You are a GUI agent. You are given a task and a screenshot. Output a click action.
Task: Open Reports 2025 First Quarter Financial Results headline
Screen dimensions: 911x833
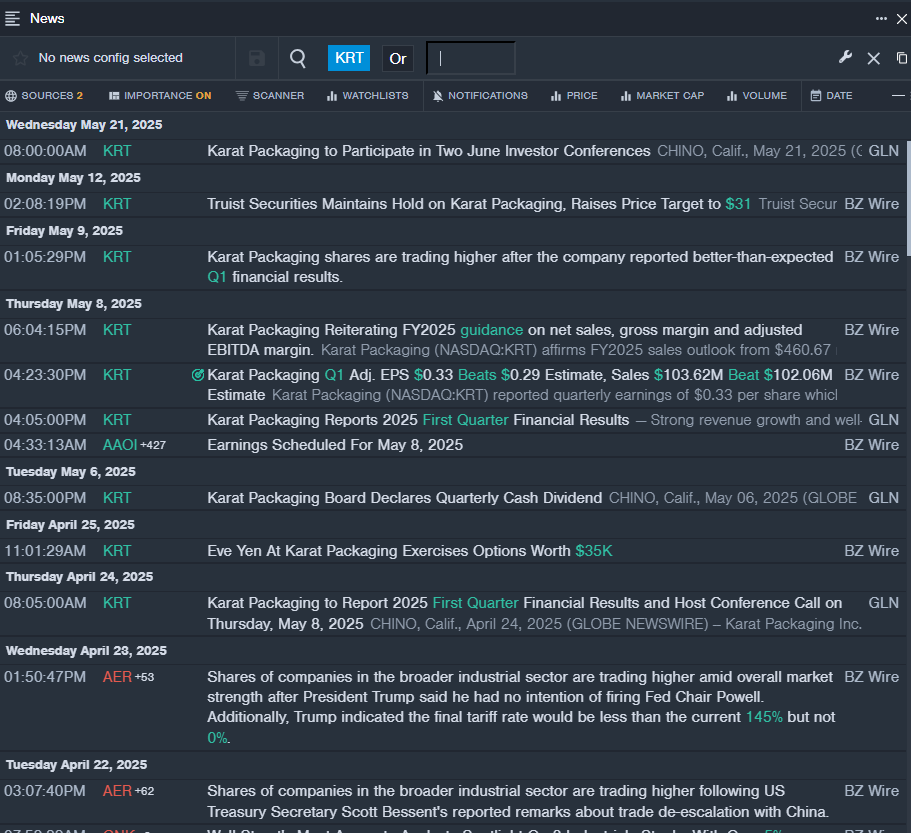point(418,420)
